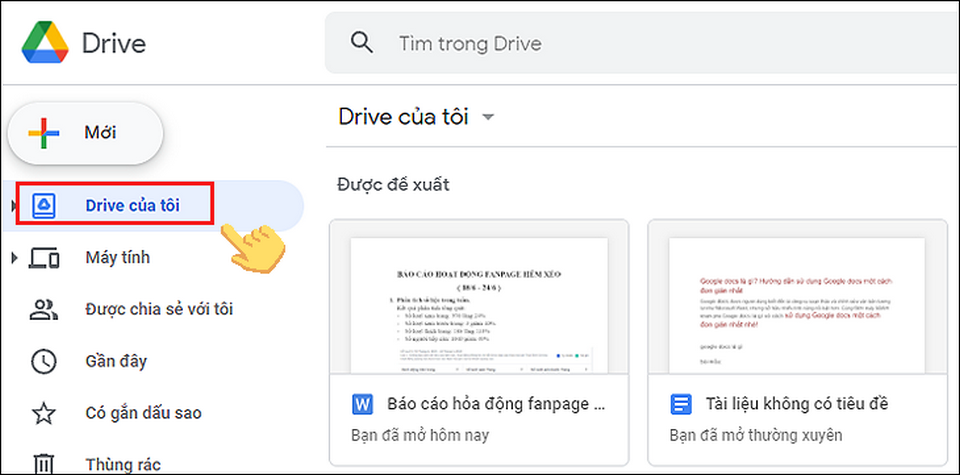Expand the Drive của tôi tree arrow
This screenshot has height=475, width=960.
click(13, 206)
